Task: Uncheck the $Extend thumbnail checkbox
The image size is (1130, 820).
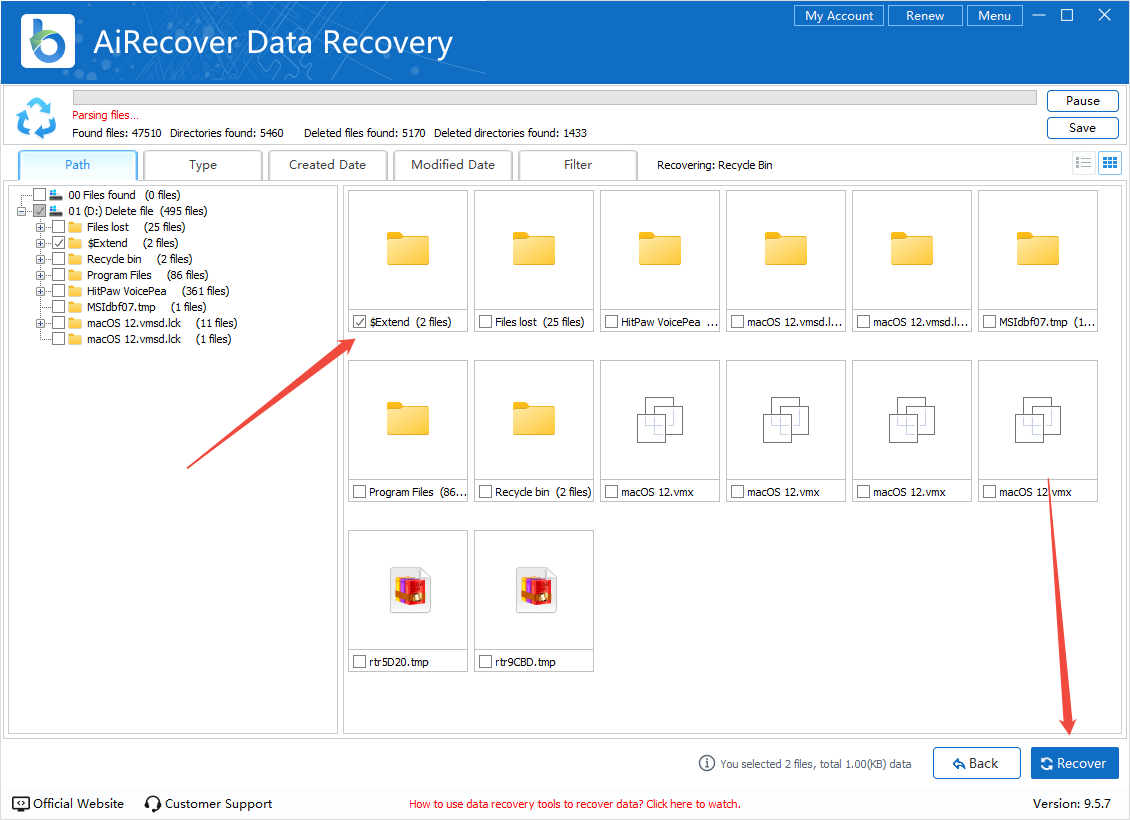Action: 359,322
